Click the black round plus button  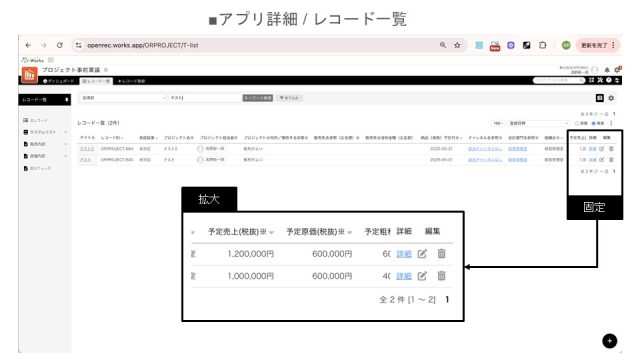pos(609,341)
